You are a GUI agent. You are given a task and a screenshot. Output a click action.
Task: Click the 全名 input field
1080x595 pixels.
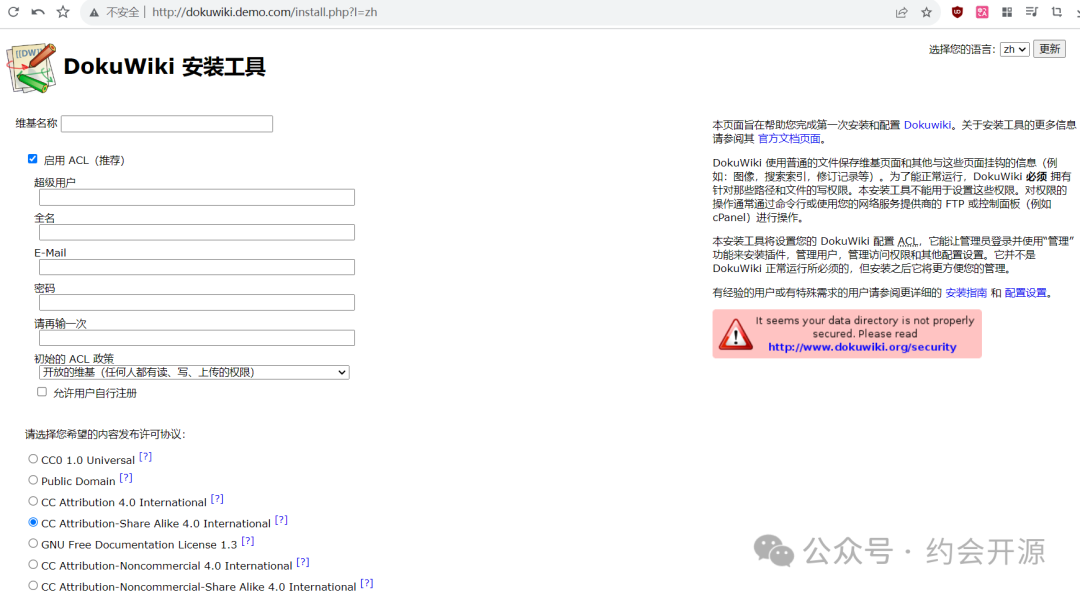197,233
